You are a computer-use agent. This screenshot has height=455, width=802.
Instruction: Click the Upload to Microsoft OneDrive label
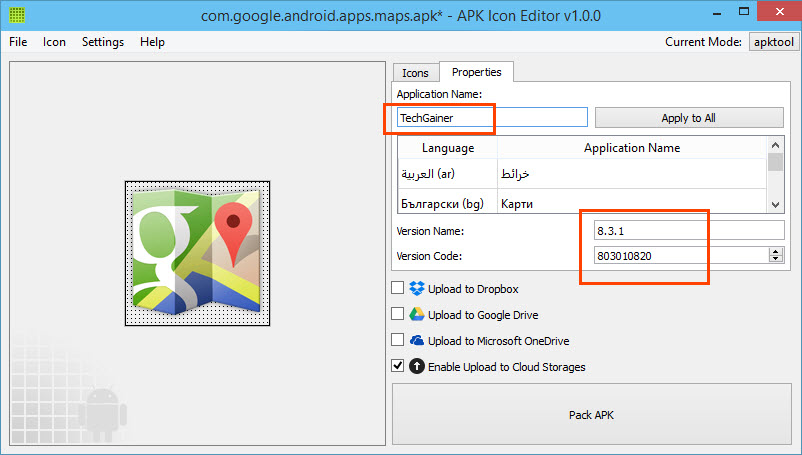tap(499, 341)
